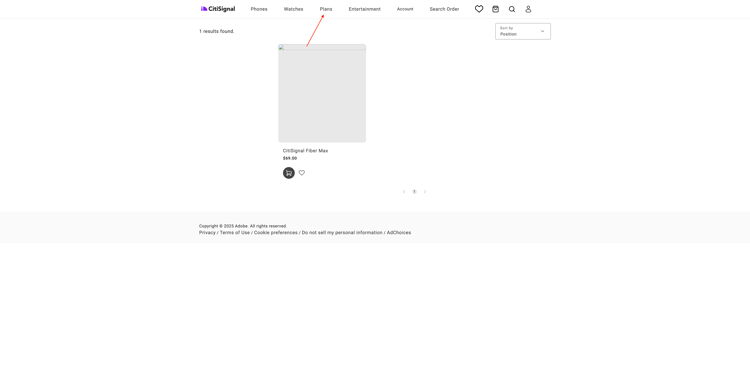Click the '1 results found.' text

pyautogui.click(x=217, y=31)
